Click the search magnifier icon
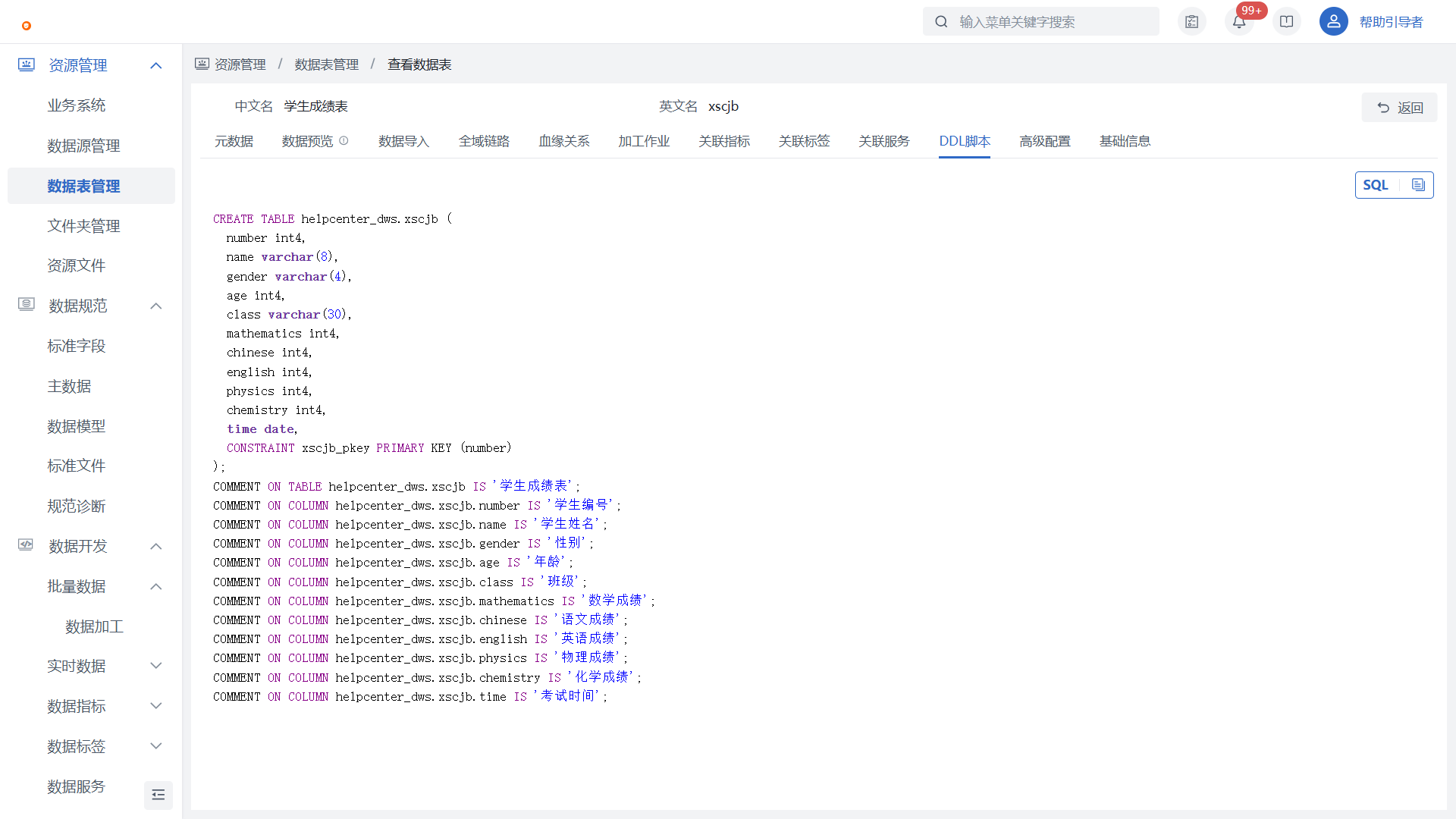Screen dimensions: 1456x819 [941, 22]
